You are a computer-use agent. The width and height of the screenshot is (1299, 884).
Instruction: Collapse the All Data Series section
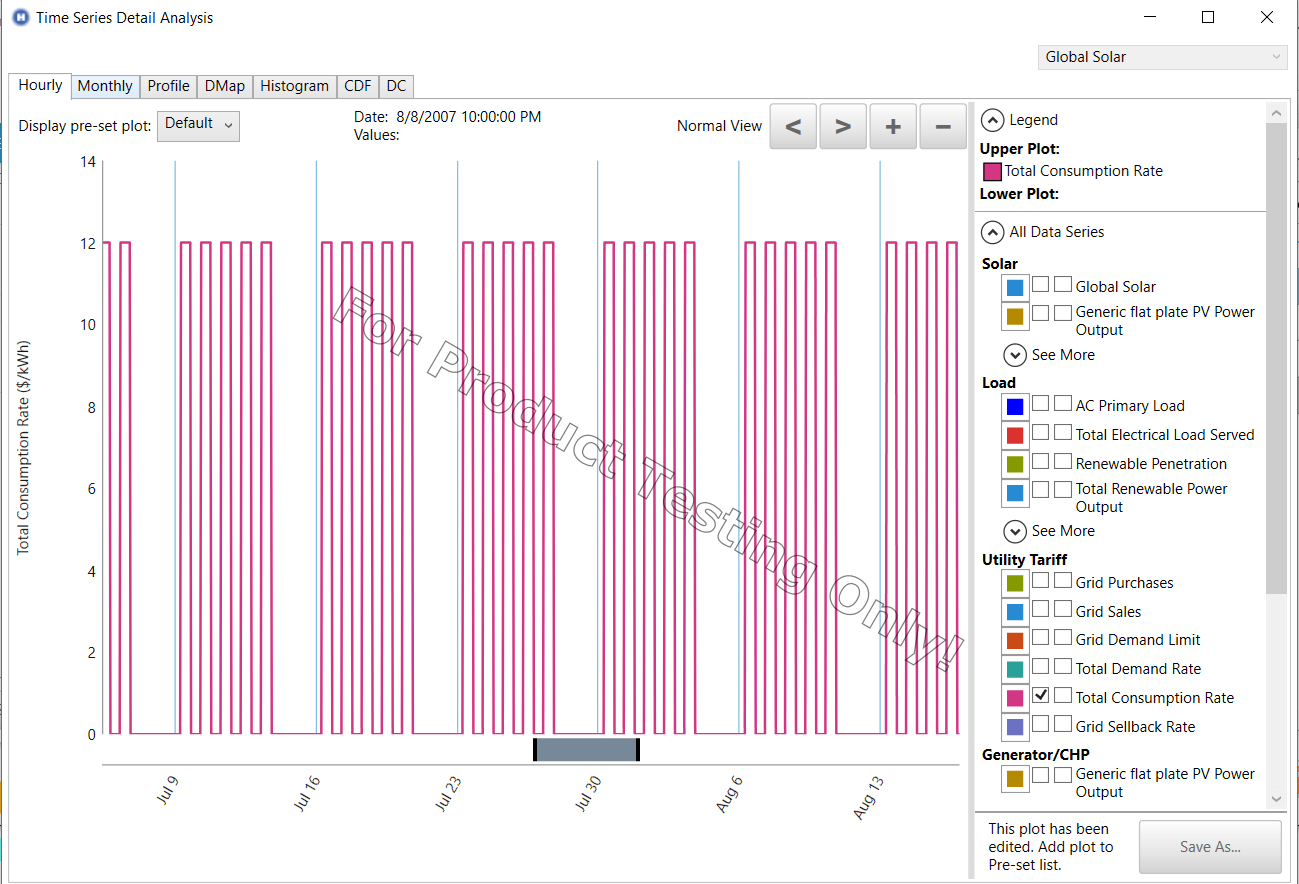(992, 232)
